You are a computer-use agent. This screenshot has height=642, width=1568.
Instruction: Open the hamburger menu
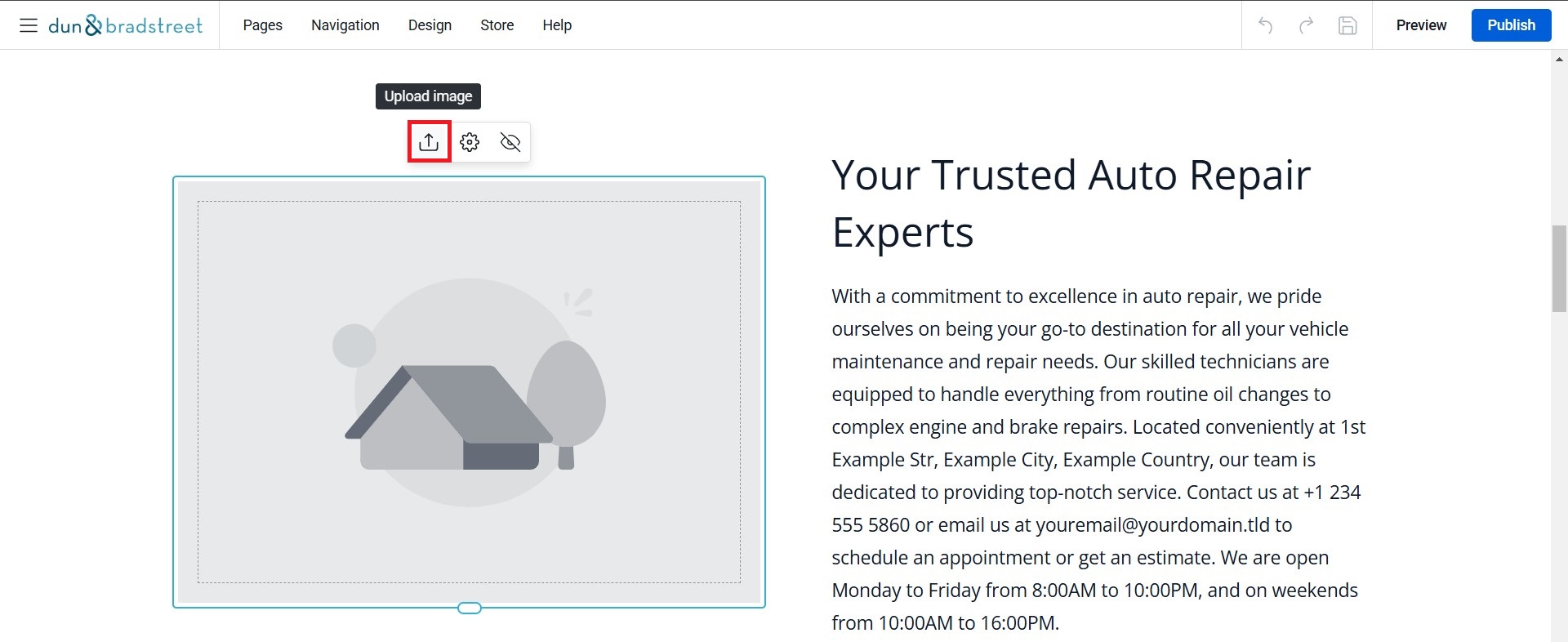pos(29,25)
